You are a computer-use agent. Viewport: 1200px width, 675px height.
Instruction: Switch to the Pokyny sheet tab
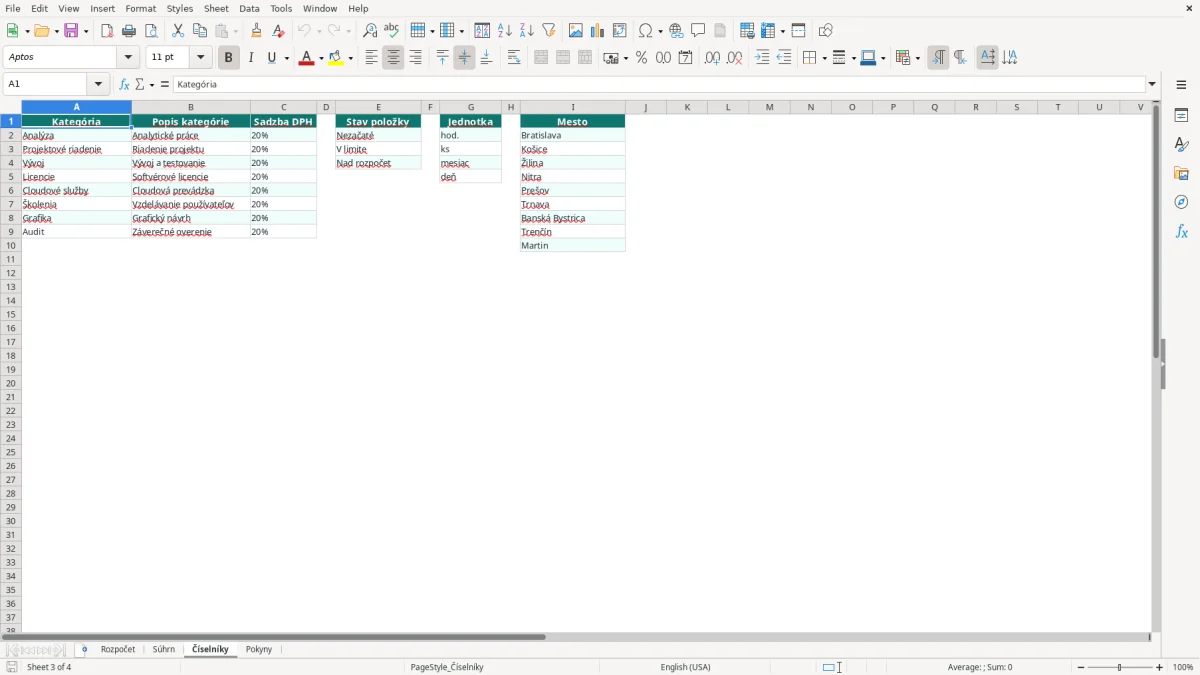coord(259,649)
